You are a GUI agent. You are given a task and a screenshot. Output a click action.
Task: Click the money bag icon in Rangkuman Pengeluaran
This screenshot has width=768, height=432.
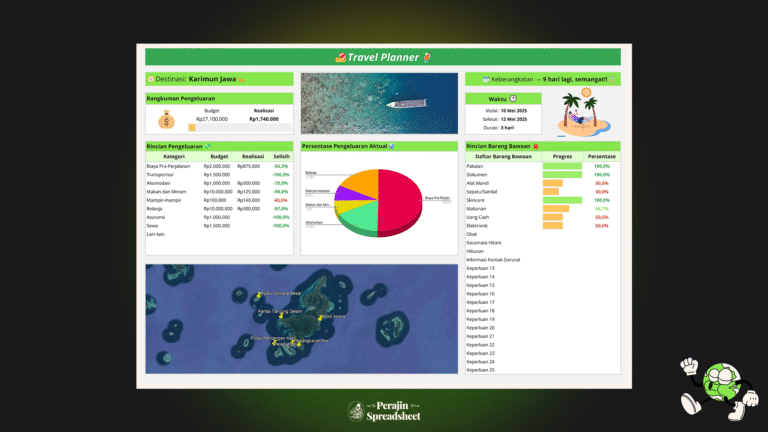coord(167,120)
